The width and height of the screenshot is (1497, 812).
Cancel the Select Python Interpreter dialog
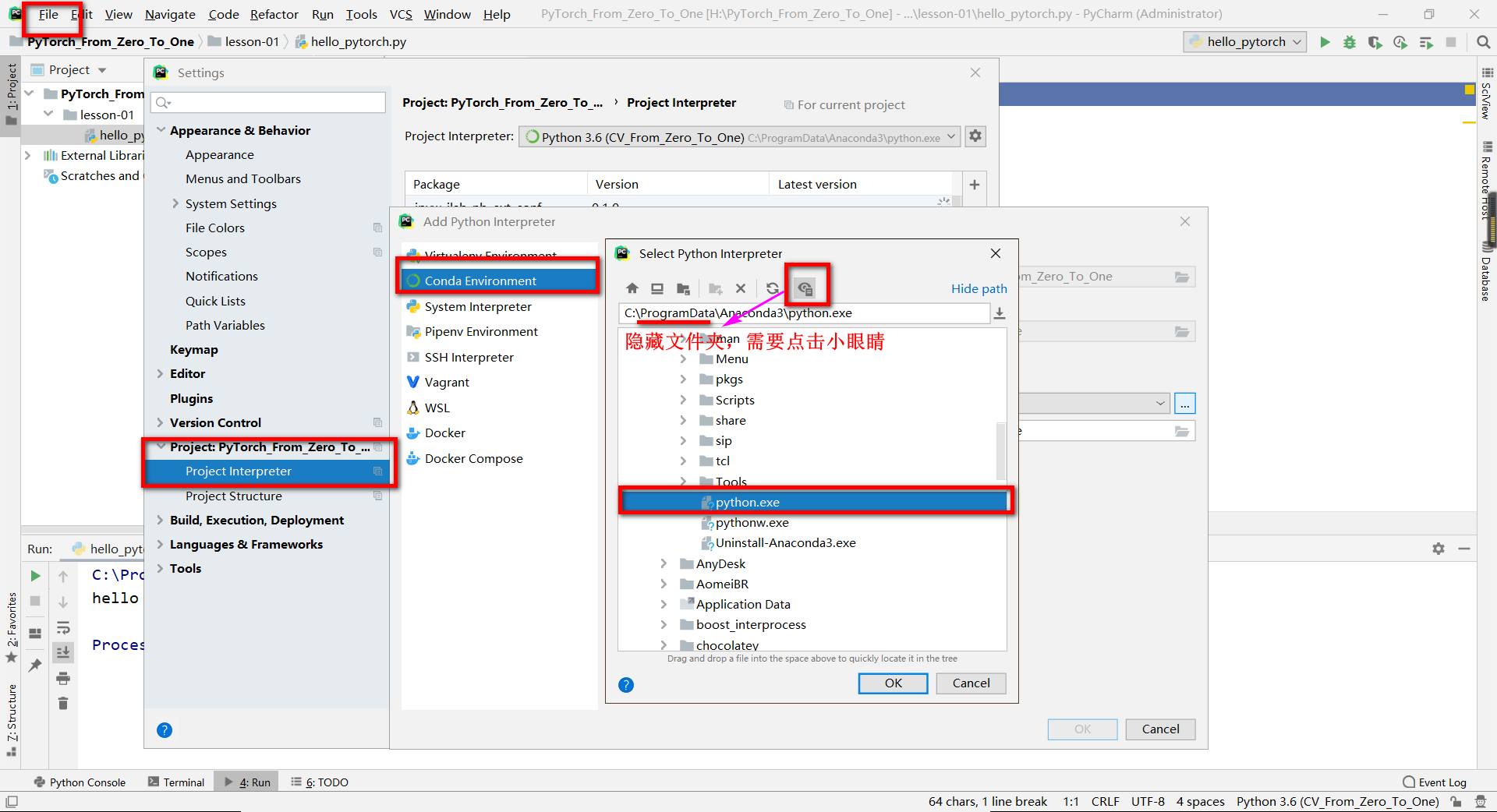click(971, 683)
